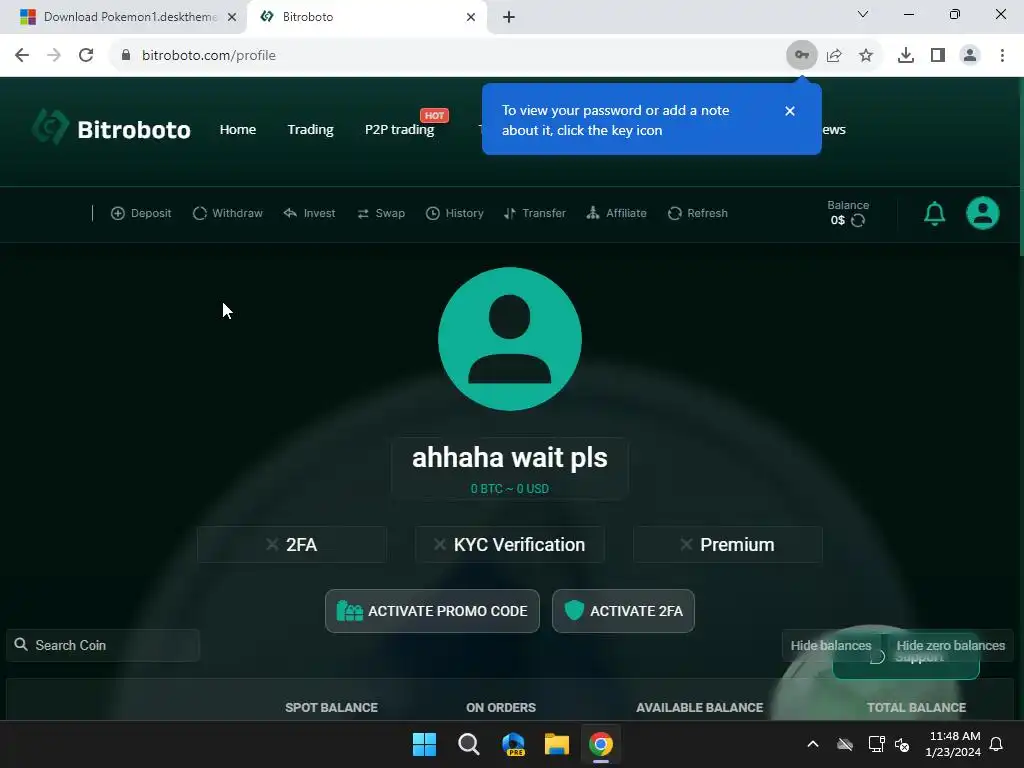Screen dimensions: 1024x768
Task: Toggle Chrome side panel icon
Action: (x=938, y=56)
